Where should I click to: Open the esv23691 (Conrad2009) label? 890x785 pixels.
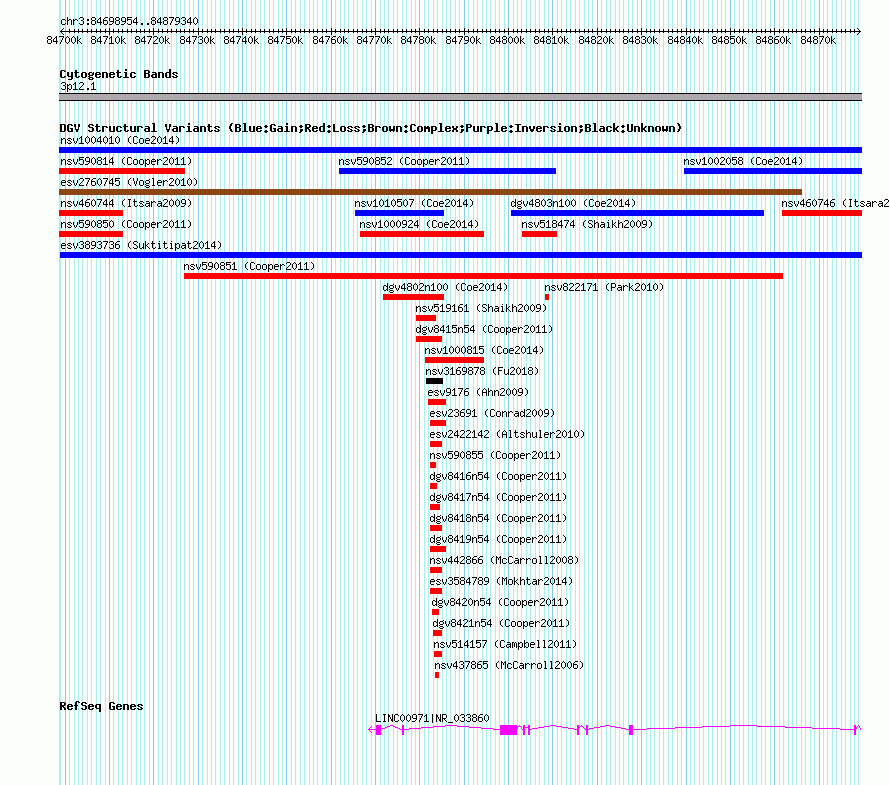[x=492, y=413]
